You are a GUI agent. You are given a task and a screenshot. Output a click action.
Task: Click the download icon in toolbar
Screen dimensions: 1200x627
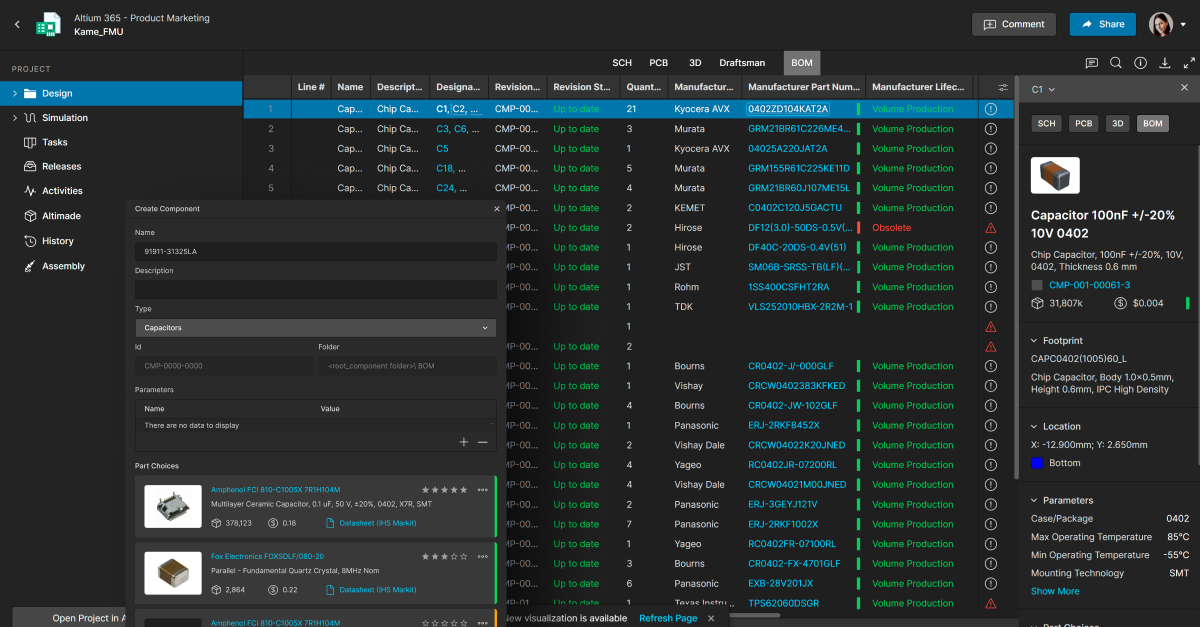pyautogui.click(x=1165, y=63)
